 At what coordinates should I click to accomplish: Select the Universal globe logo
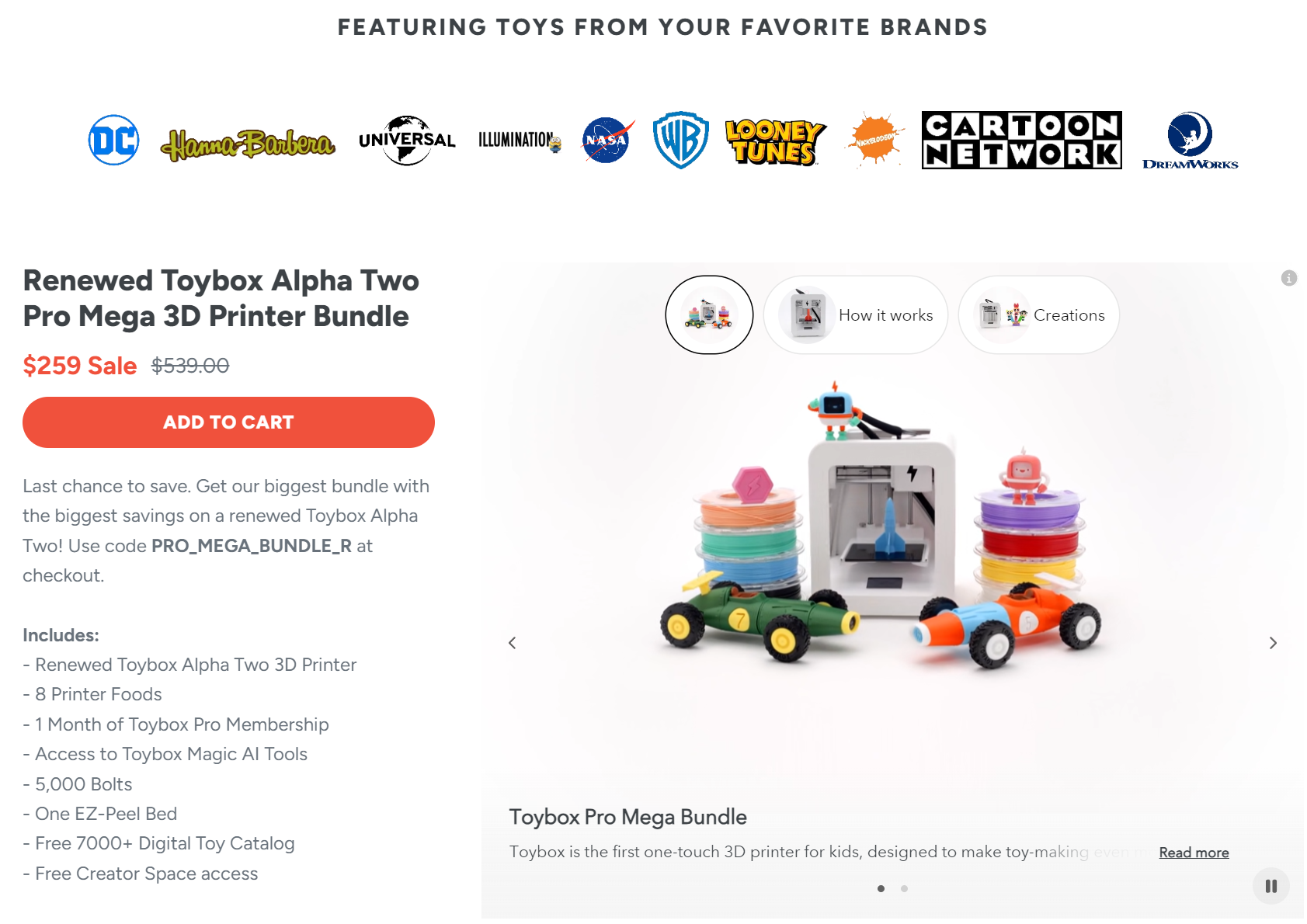pyautogui.click(x=407, y=141)
